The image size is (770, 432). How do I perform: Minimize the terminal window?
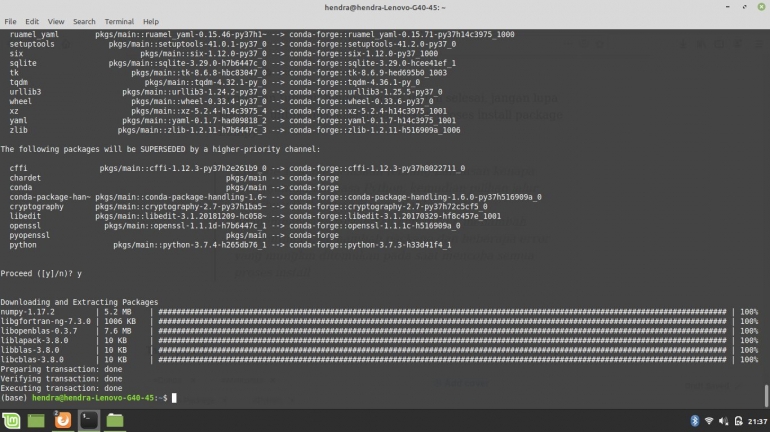728,7
